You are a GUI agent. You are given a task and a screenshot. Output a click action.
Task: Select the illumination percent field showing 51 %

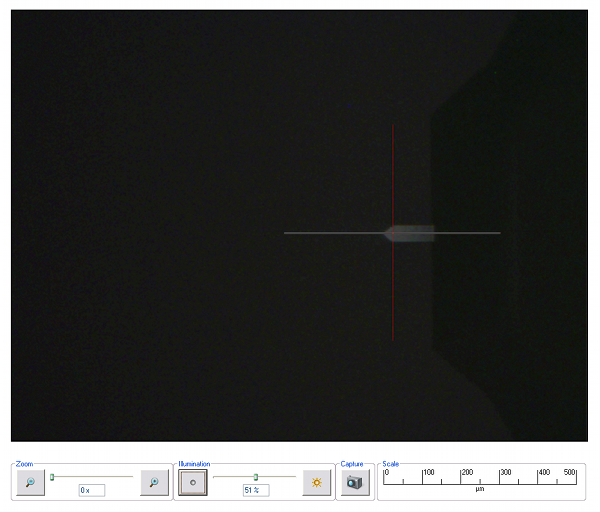click(x=255, y=490)
